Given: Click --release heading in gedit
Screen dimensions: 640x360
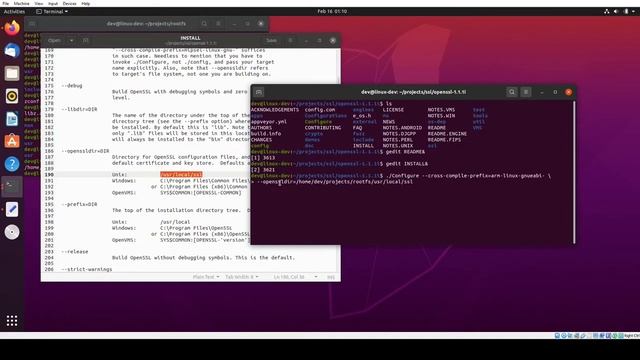Looking at the screenshot, I should click(74, 252).
